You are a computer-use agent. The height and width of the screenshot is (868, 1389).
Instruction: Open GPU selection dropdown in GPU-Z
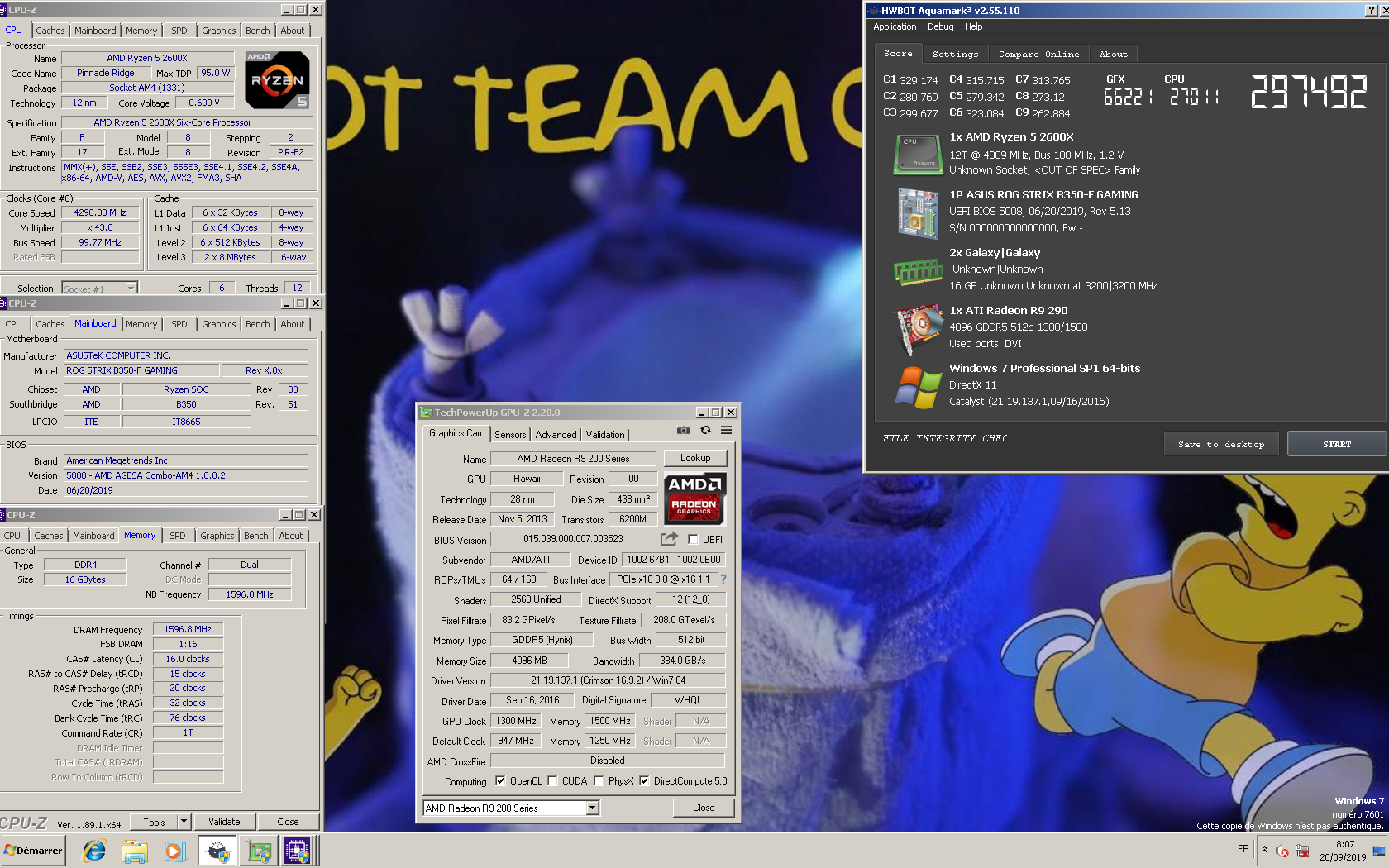(592, 808)
